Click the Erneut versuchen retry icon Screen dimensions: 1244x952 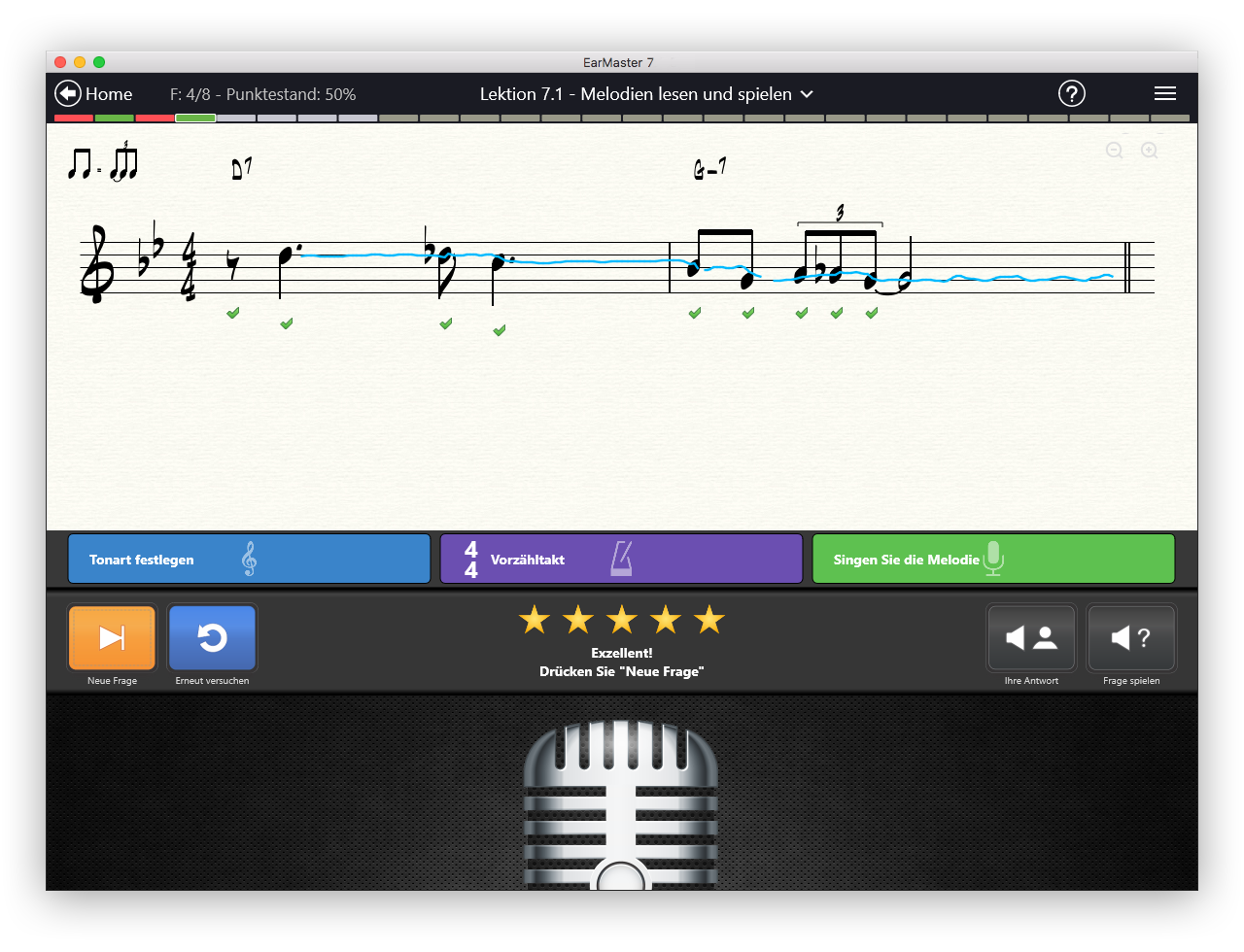coord(212,637)
